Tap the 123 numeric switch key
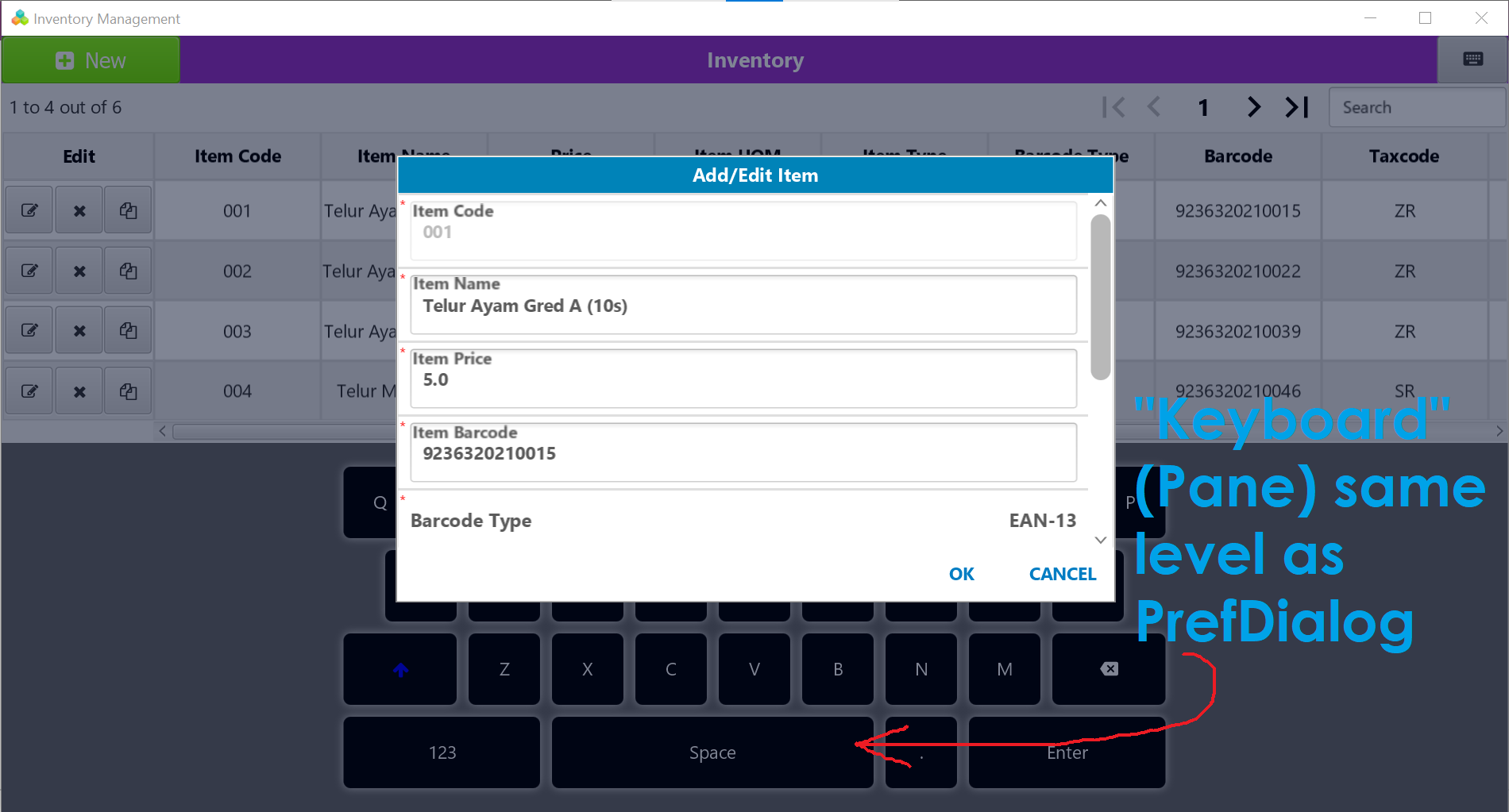Image resolution: width=1509 pixels, height=812 pixels. (442, 752)
